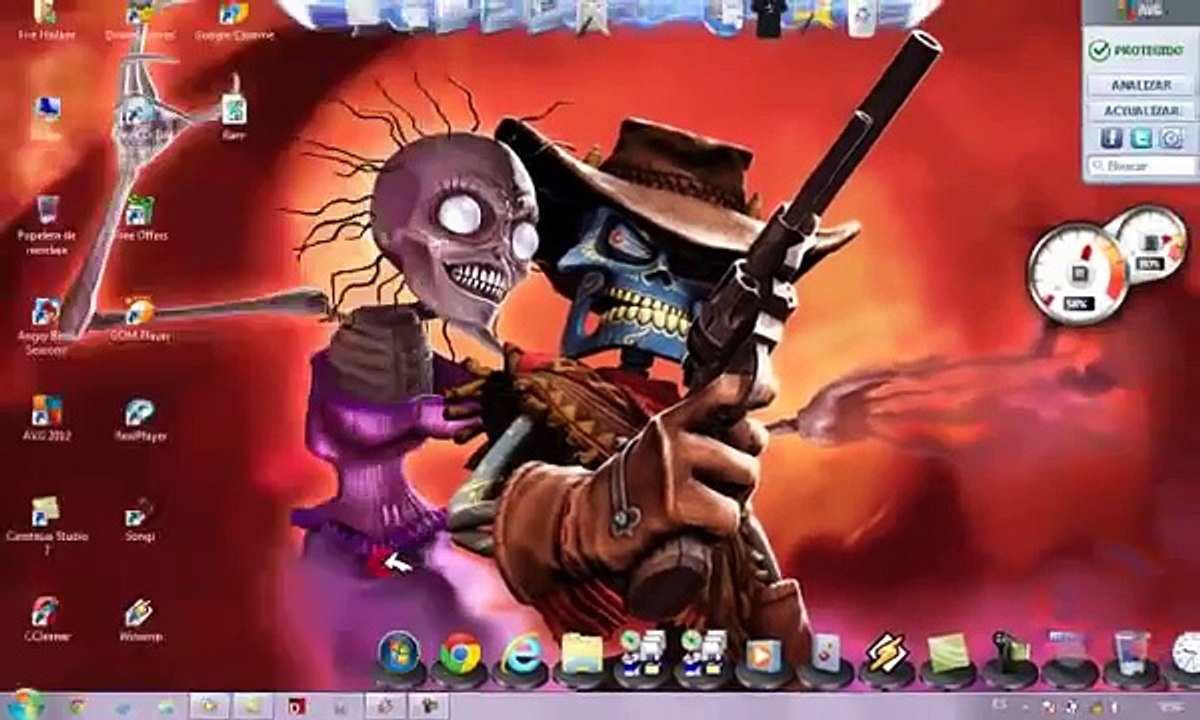Open the Songr desktop shortcut
Image resolution: width=1200 pixels, height=720 pixels.
pyautogui.click(x=139, y=519)
